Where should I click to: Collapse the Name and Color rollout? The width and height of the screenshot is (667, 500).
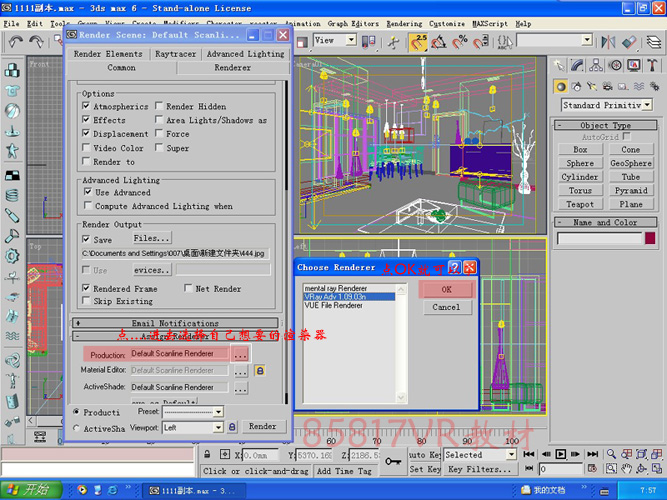point(605,222)
